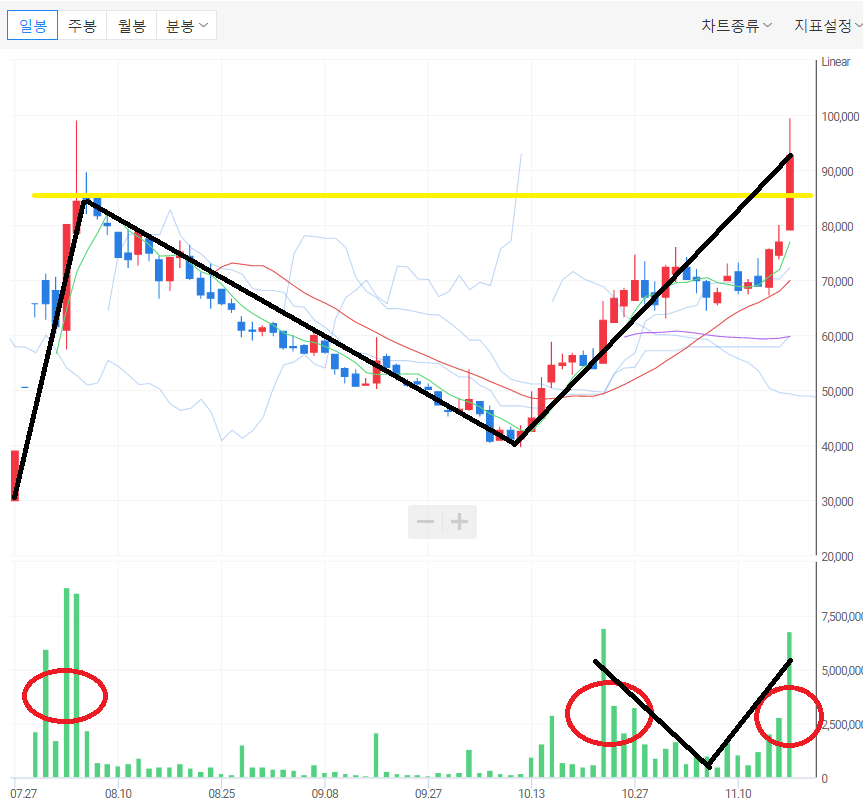Click the 09.08 date axis label
Image resolution: width=863 pixels, height=807 pixels.
[325, 793]
